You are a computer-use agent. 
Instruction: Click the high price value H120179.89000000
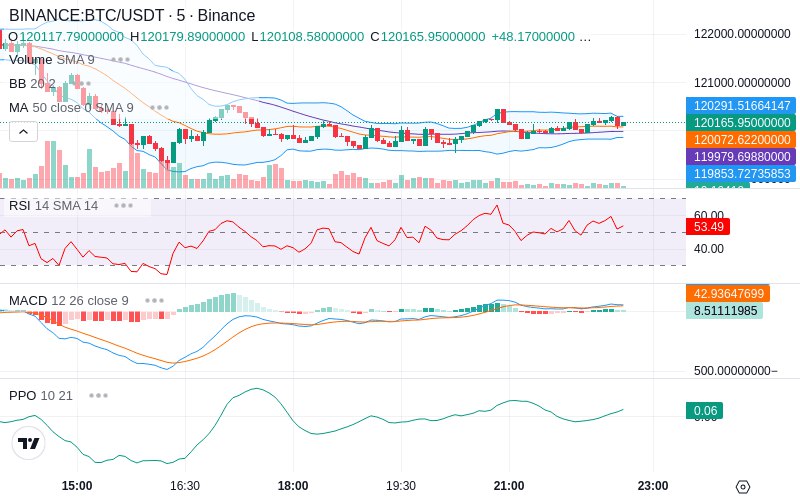pyautogui.click(x=187, y=37)
